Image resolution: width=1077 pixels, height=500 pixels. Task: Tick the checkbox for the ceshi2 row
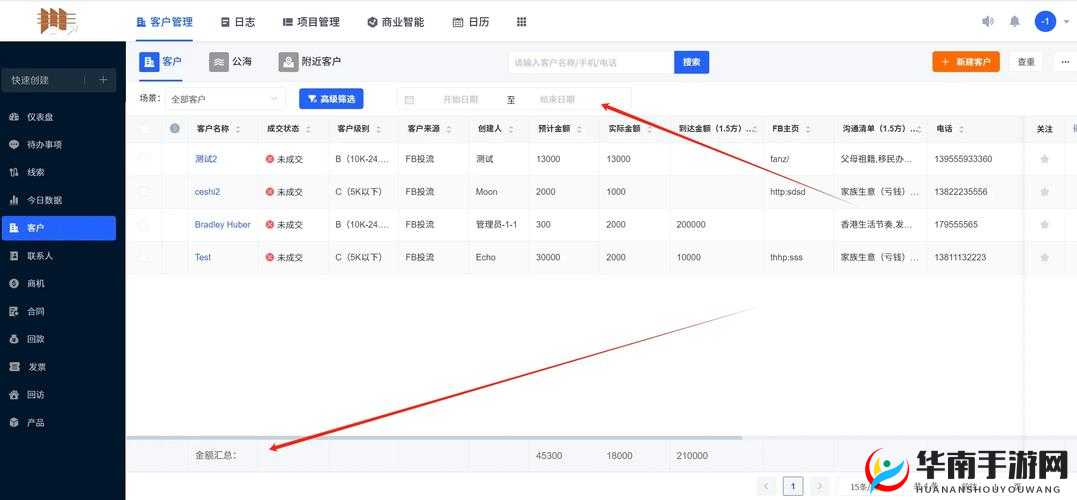click(x=144, y=192)
